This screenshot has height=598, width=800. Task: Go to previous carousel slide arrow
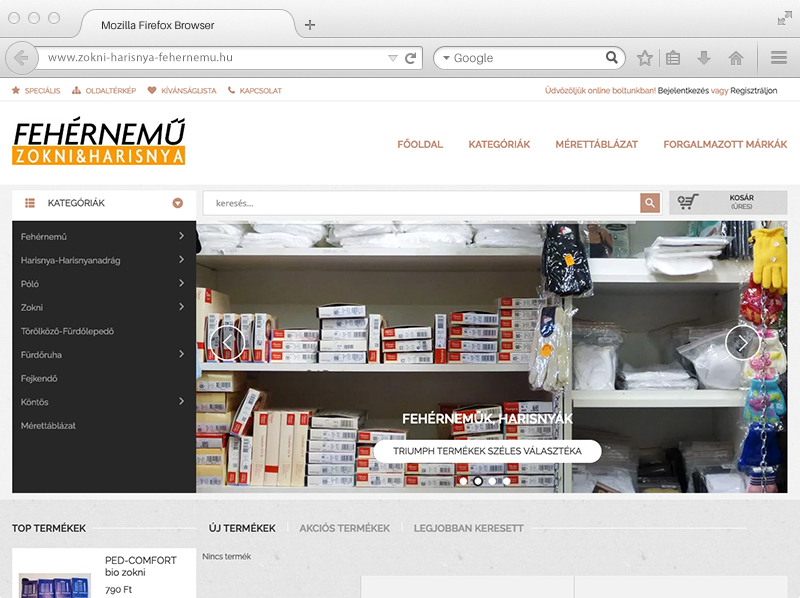point(227,343)
